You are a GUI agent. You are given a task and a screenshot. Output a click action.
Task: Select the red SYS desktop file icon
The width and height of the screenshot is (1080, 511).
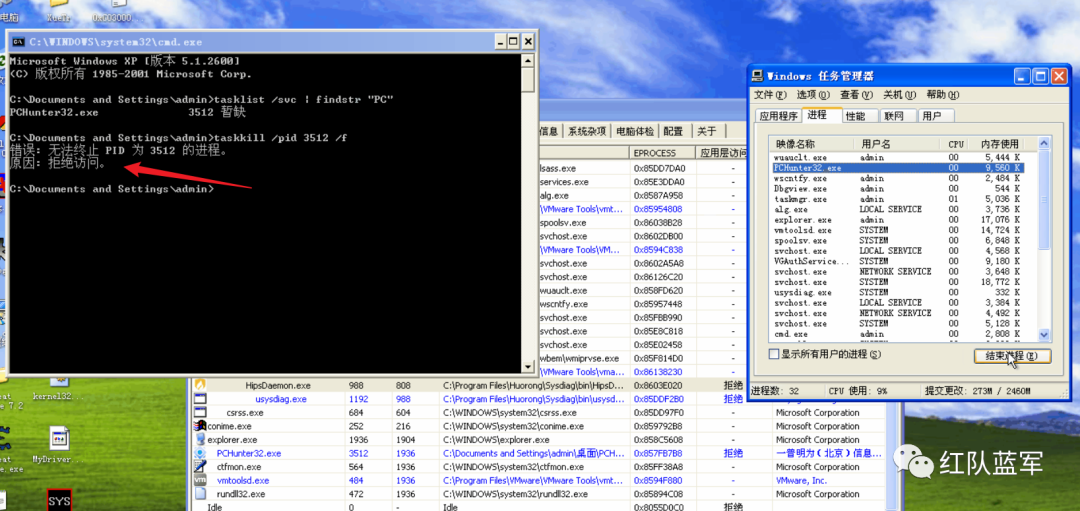(59, 500)
